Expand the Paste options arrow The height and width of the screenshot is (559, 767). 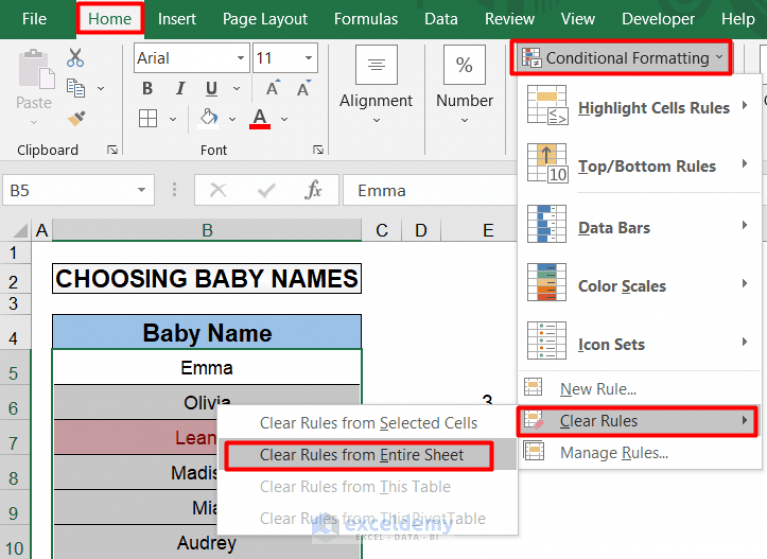(34, 122)
